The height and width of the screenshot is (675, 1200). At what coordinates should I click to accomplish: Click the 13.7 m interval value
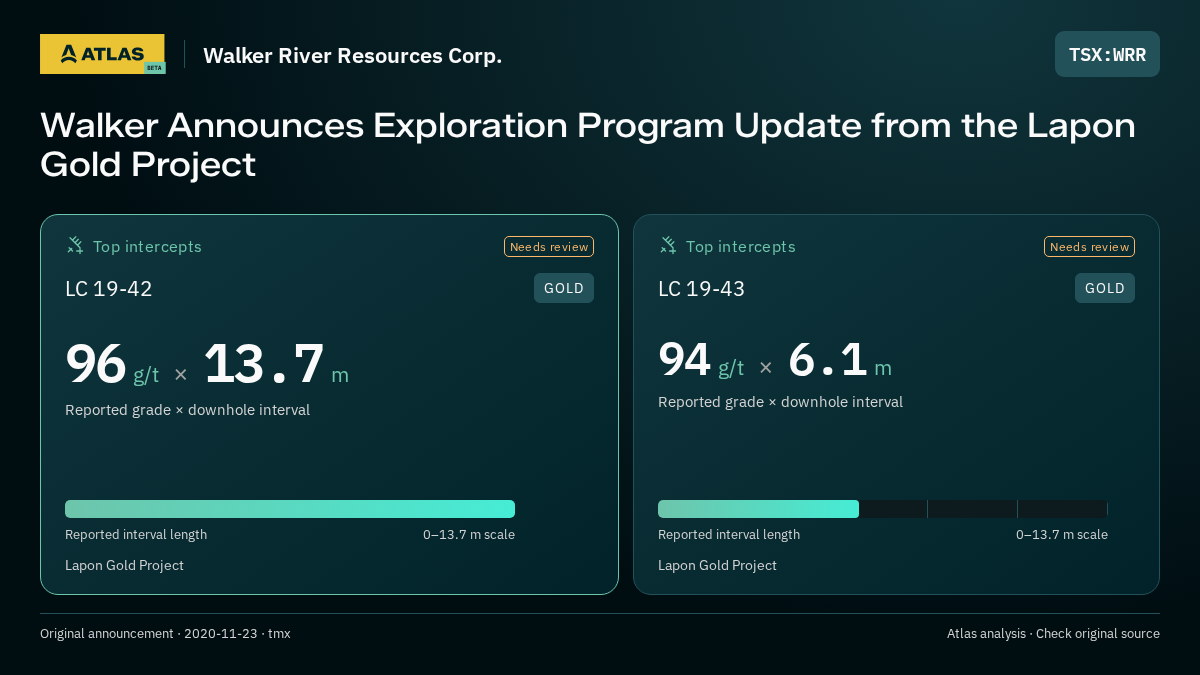[277, 364]
